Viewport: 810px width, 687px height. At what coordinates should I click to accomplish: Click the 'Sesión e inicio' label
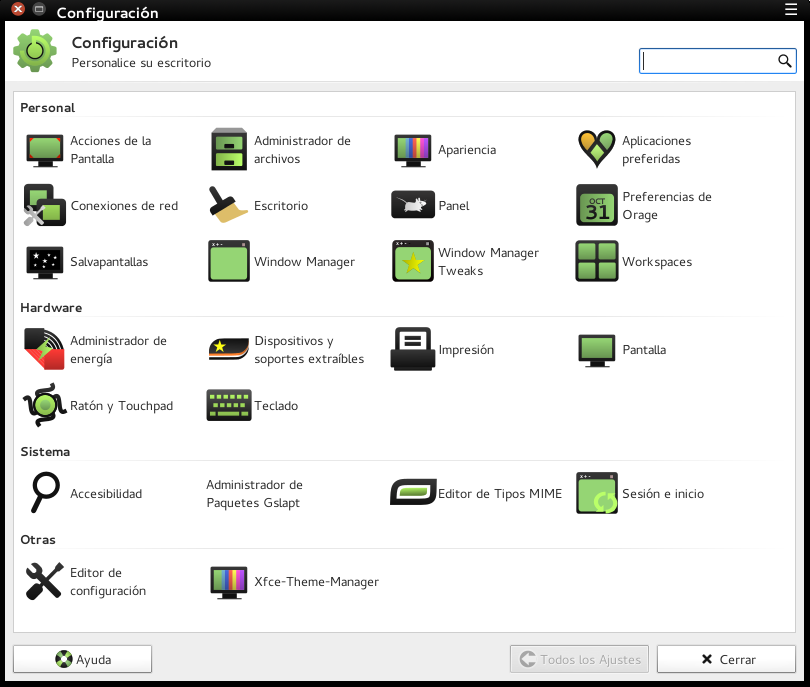pyautogui.click(x=663, y=494)
